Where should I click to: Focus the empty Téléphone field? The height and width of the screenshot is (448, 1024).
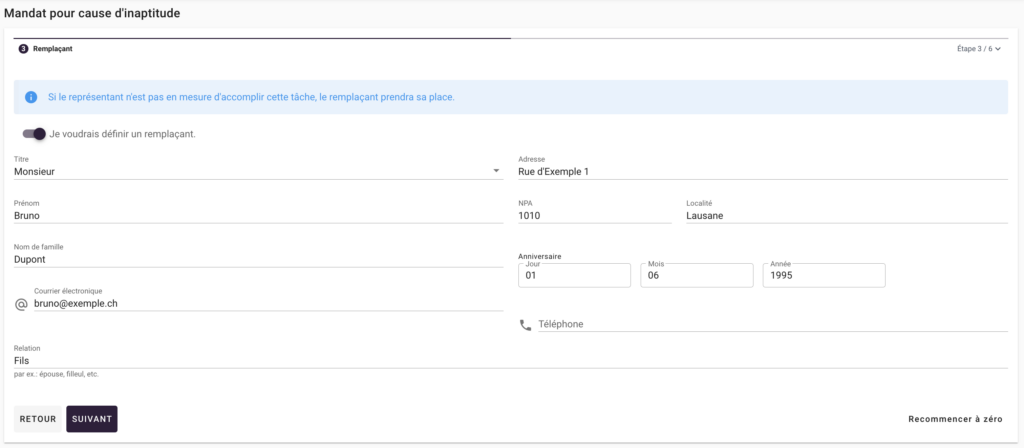(x=771, y=324)
